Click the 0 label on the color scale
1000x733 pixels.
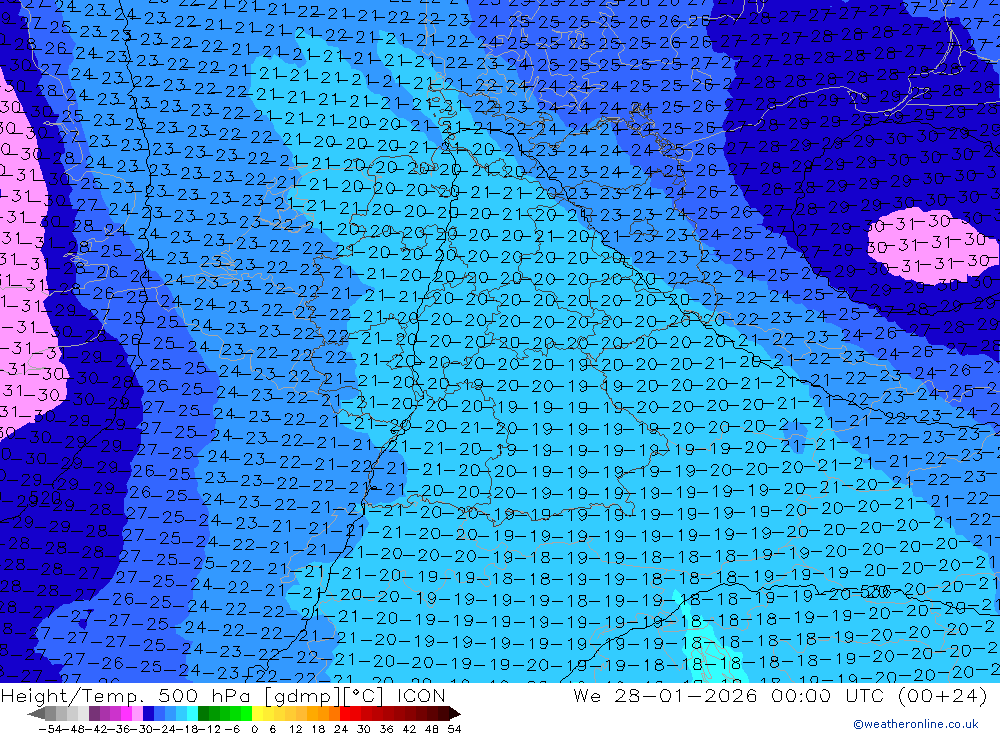[x=254, y=729]
